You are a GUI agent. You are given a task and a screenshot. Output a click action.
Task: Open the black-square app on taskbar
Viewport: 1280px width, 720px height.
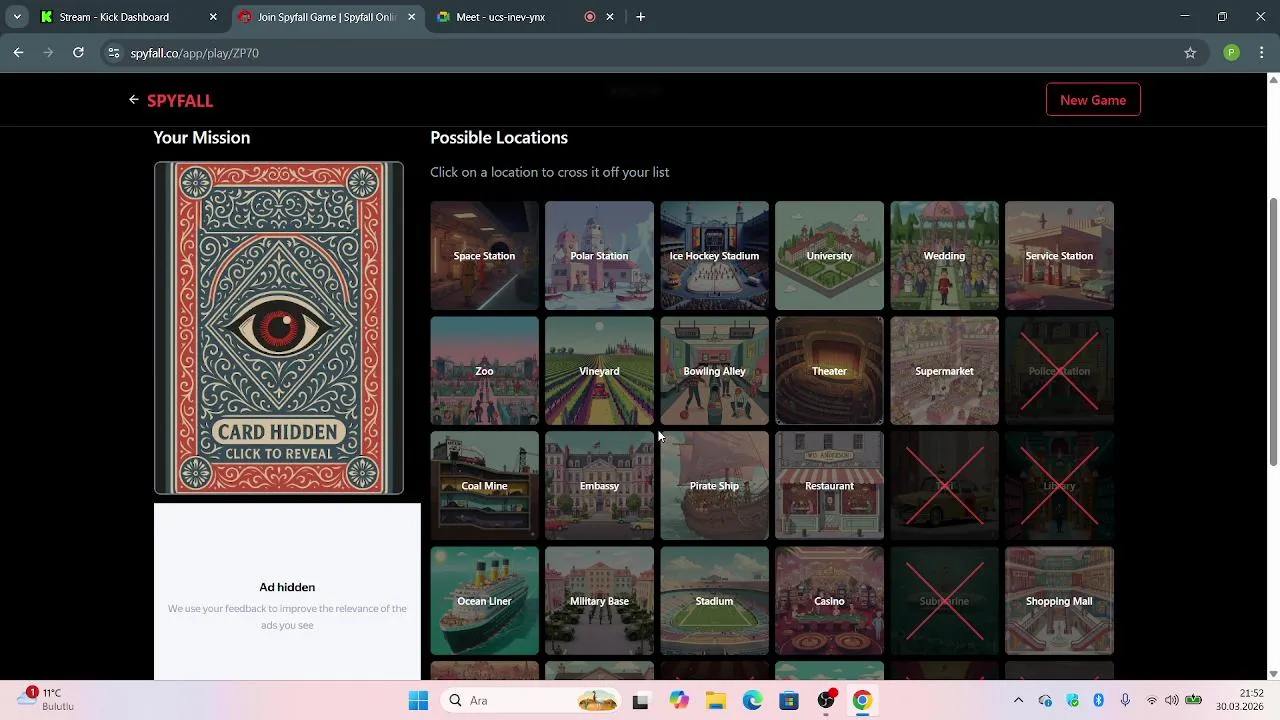coord(641,701)
